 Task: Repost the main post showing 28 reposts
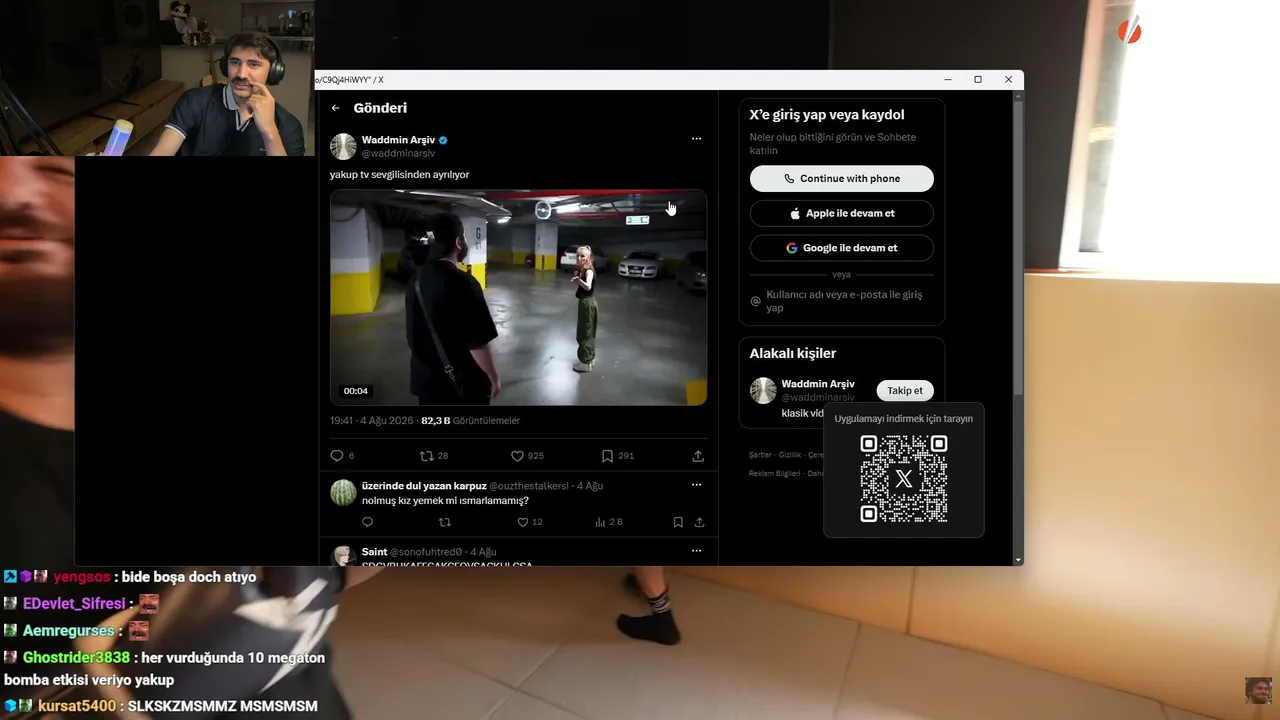[x=427, y=456]
